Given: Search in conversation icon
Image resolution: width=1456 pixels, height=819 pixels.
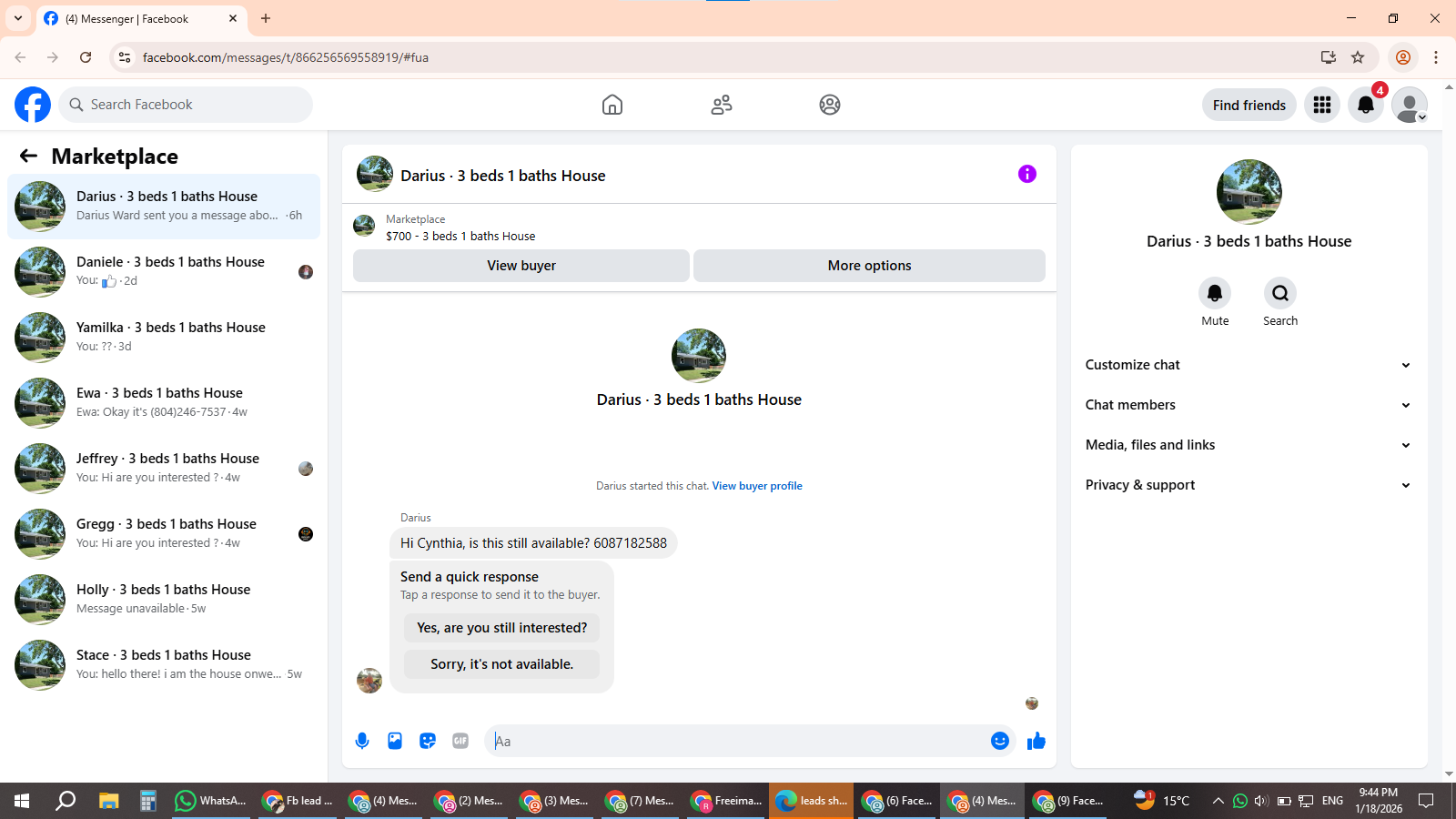Looking at the screenshot, I should pyautogui.click(x=1280, y=293).
